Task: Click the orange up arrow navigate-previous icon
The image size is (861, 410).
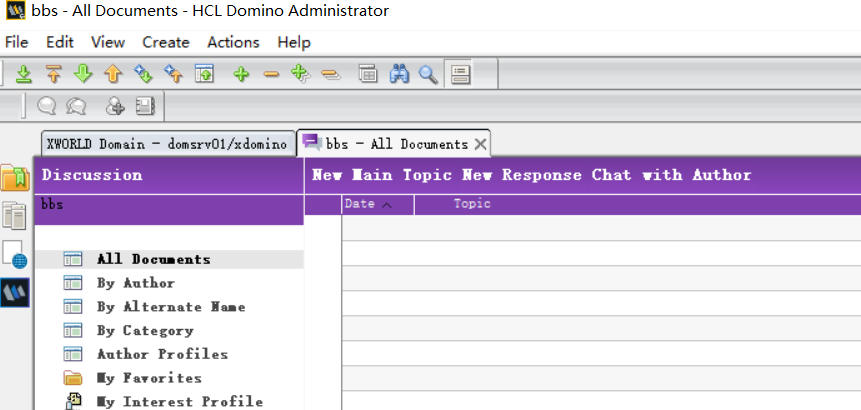Action: [x=113, y=74]
